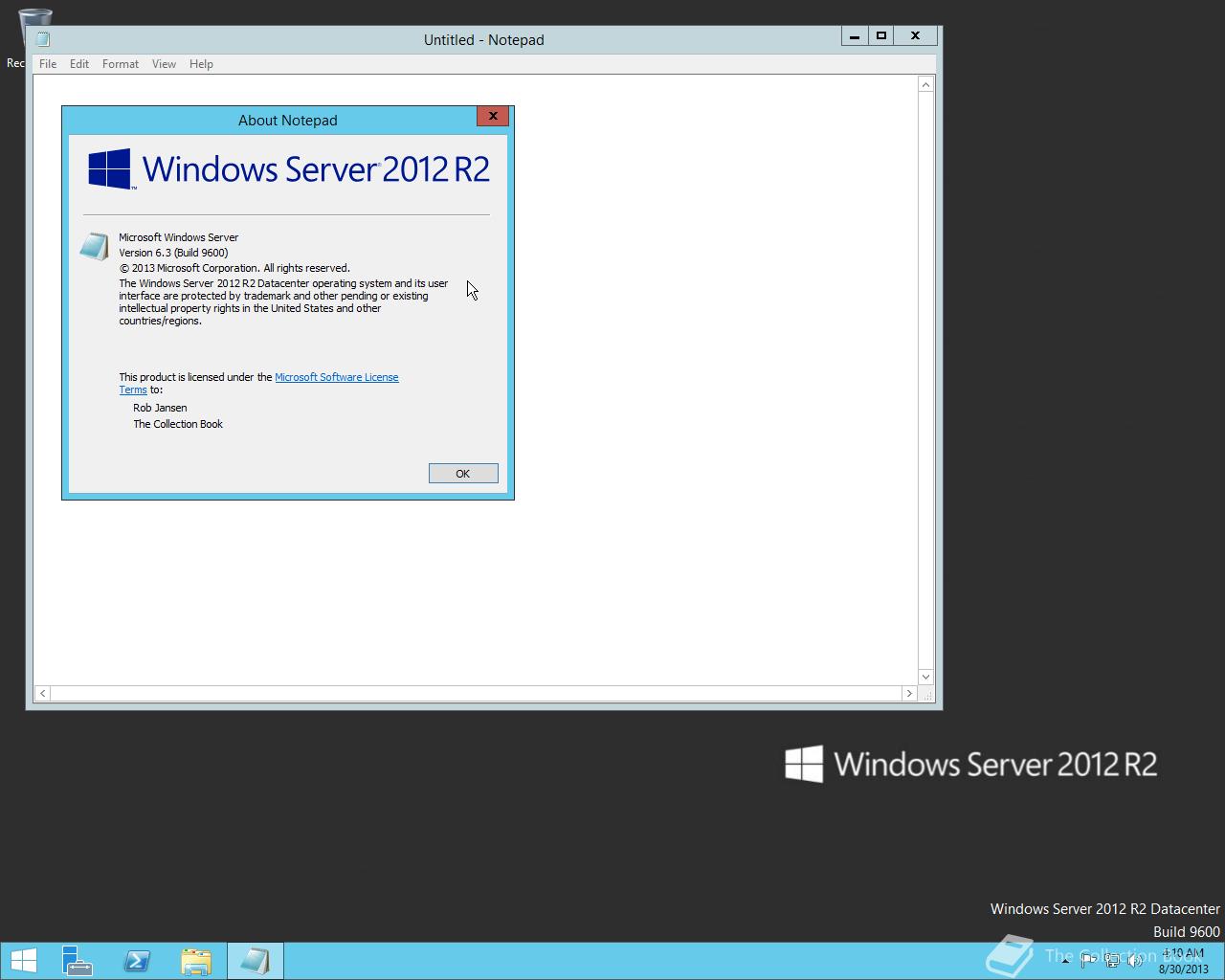Image resolution: width=1225 pixels, height=980 pixels.
Task: Click 'Version 6.3 (Build 9600)' text
Action: tap(173, 253)
